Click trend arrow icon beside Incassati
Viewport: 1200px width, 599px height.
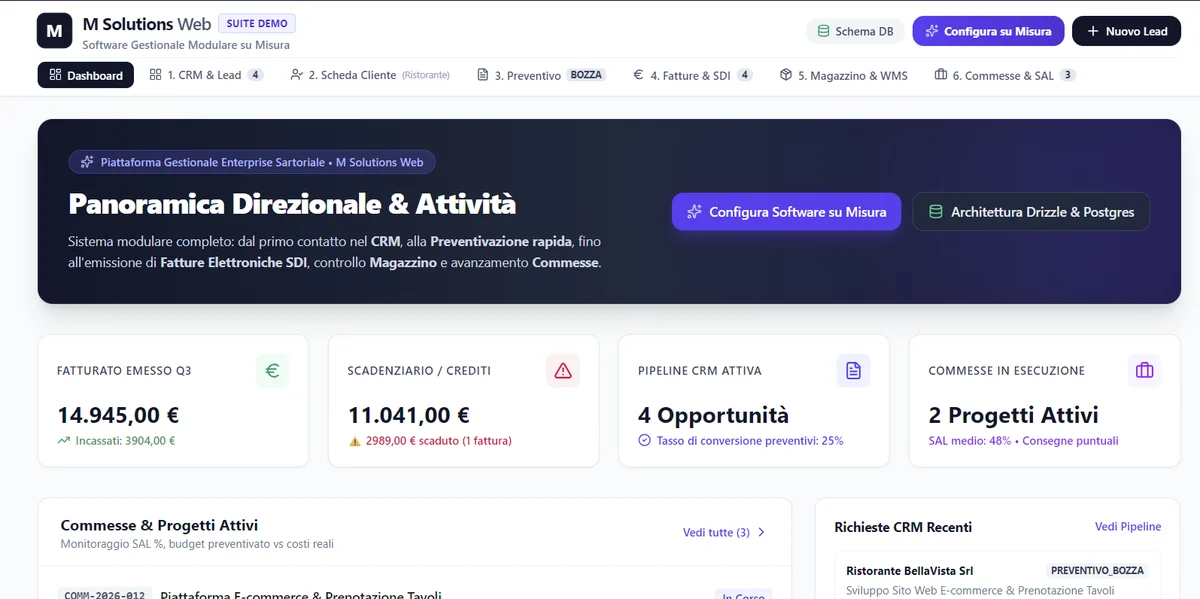tap(64, 440)
